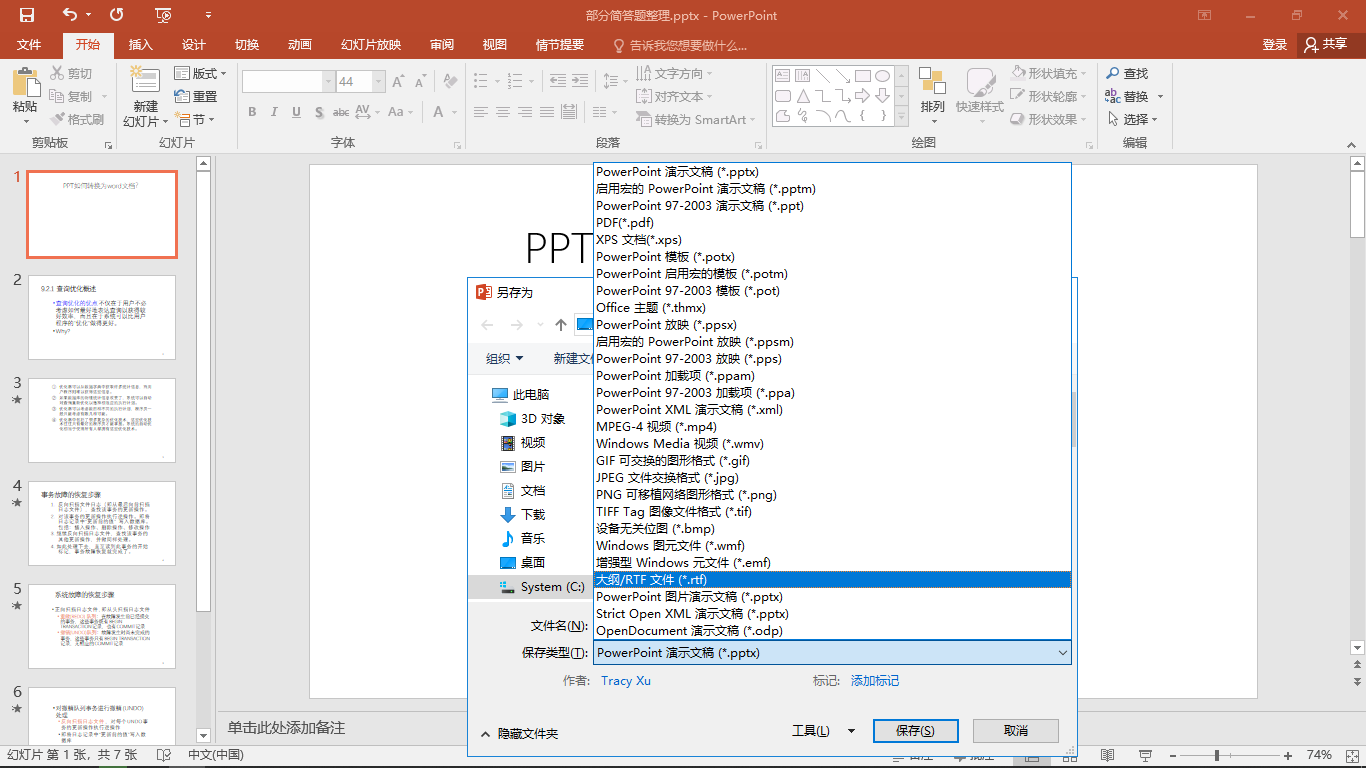The image size is (1366, 768).
Task: Click the up-folder arrow in Save As dialog
Action: 561,325
